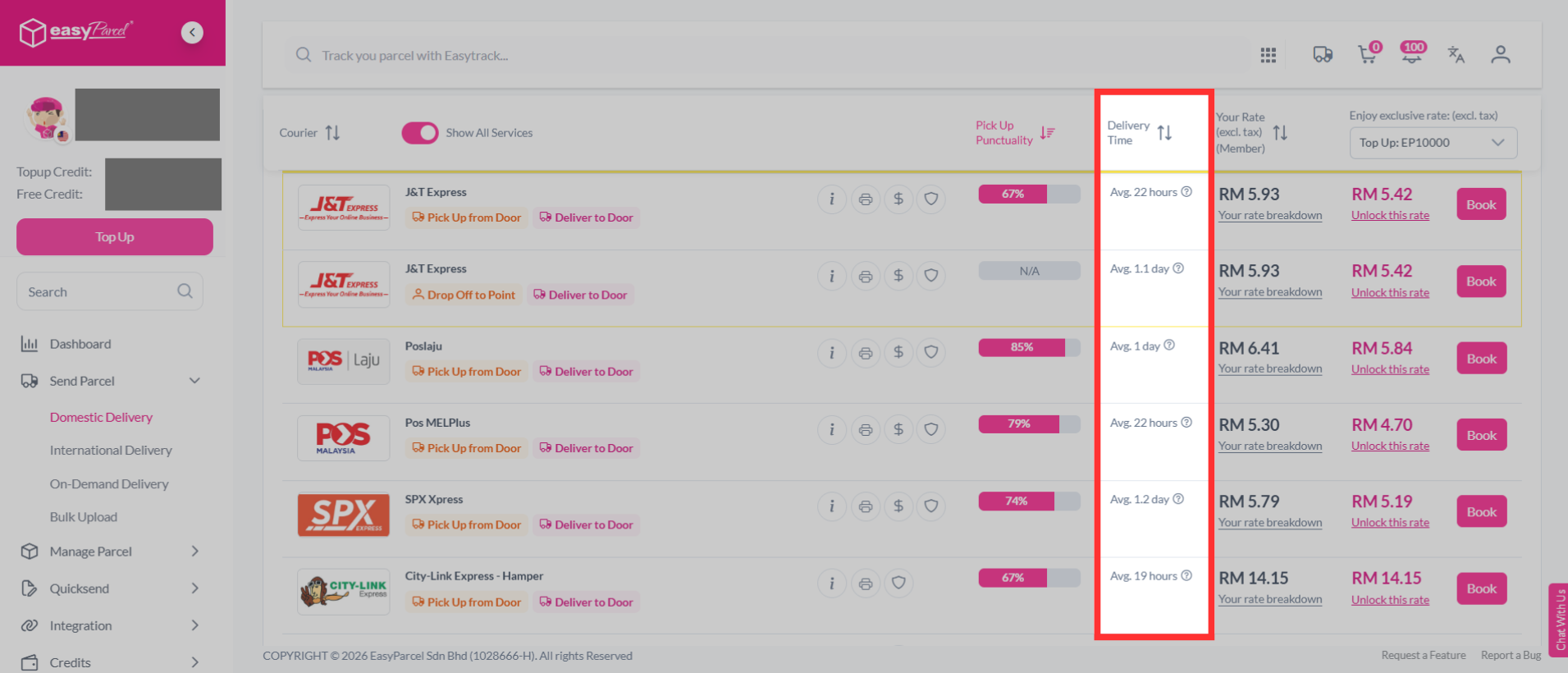Click the search magnifier in sidebar
The height and width of the screenshot is (673, 1568).
tap(185, 291)
